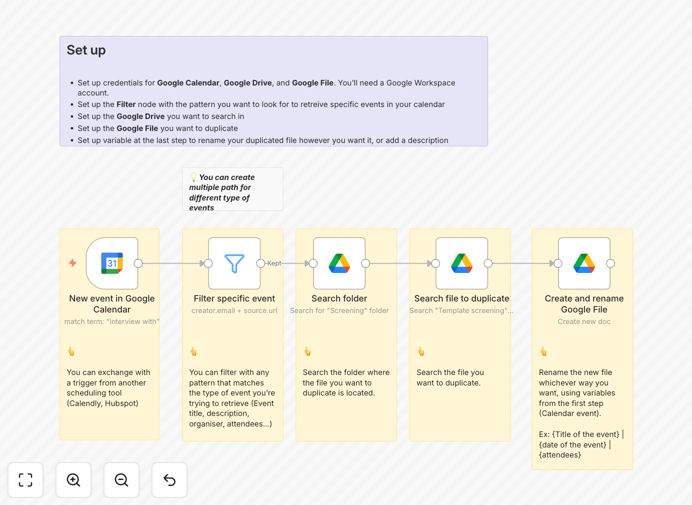This screenshot has height=505, width=692.
Task: Click 'Create and rename Google File' label
Action: click(x=584, y=304)
